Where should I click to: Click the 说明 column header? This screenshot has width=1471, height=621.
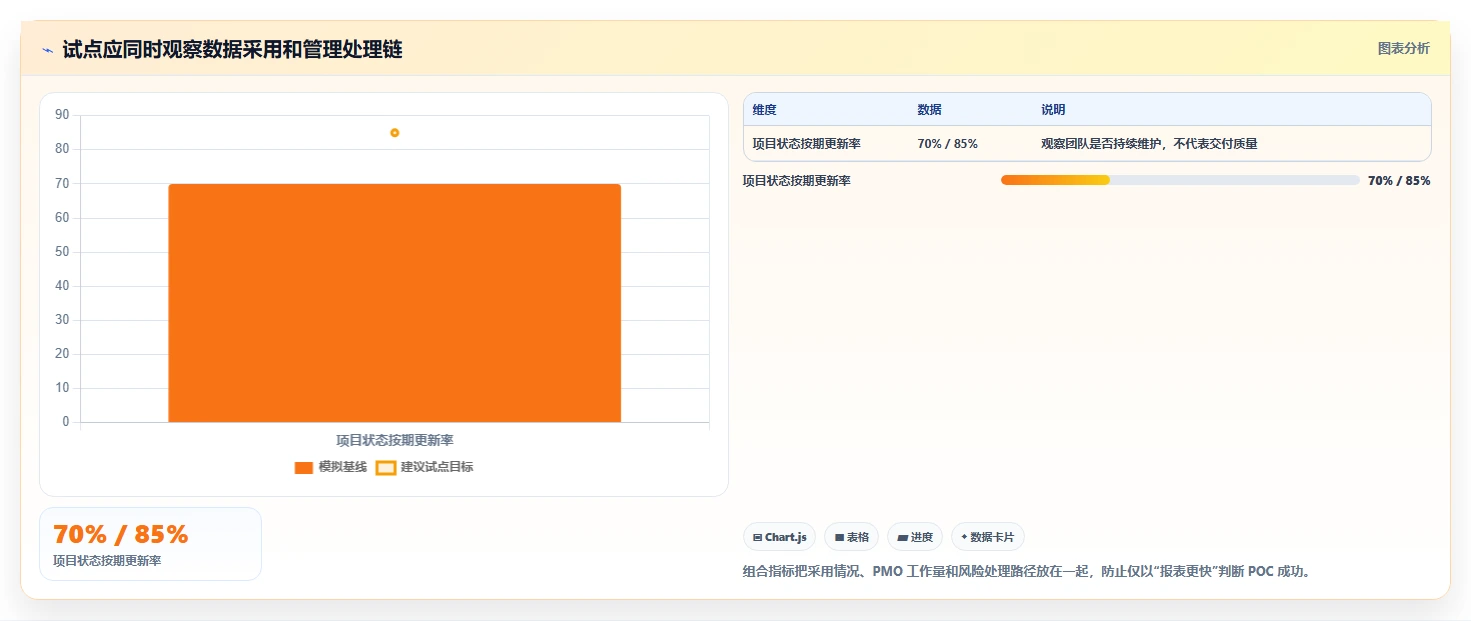[1053, 110]
